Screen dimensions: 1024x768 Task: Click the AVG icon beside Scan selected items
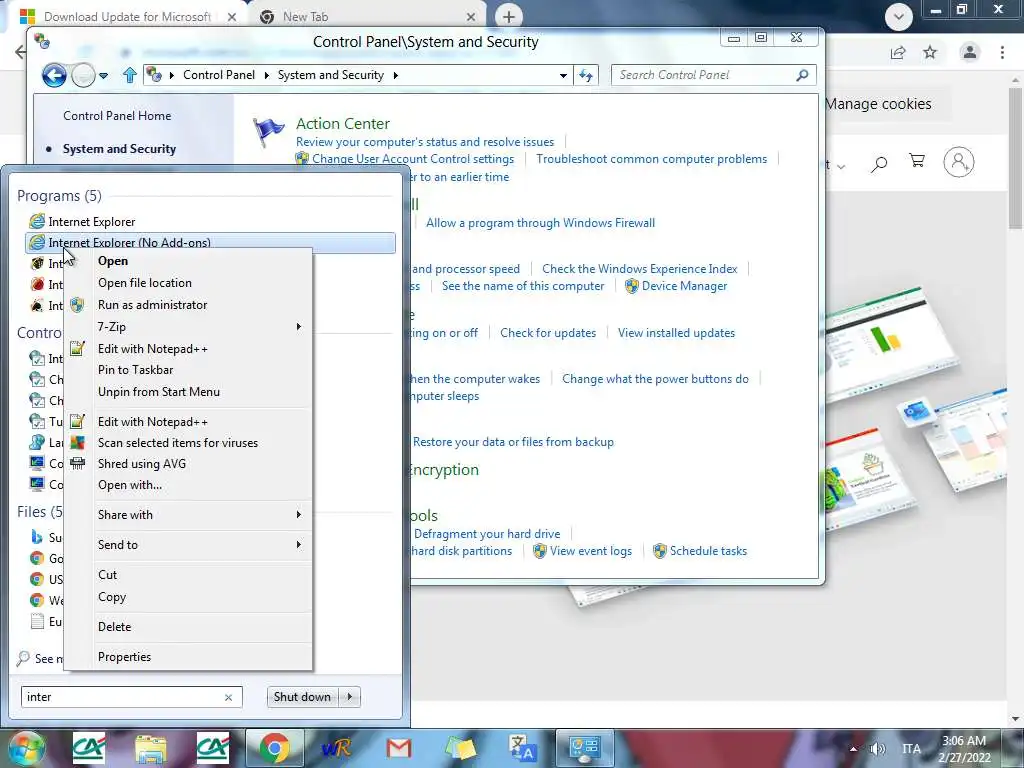[77, 443]
